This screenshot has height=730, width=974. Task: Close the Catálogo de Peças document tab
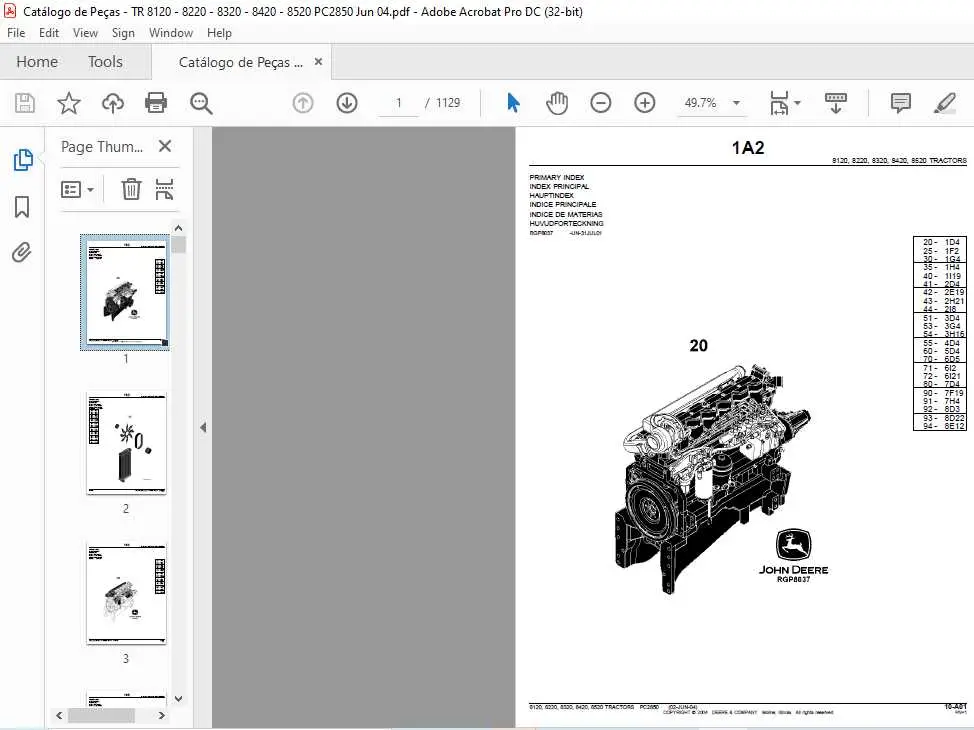318,62
